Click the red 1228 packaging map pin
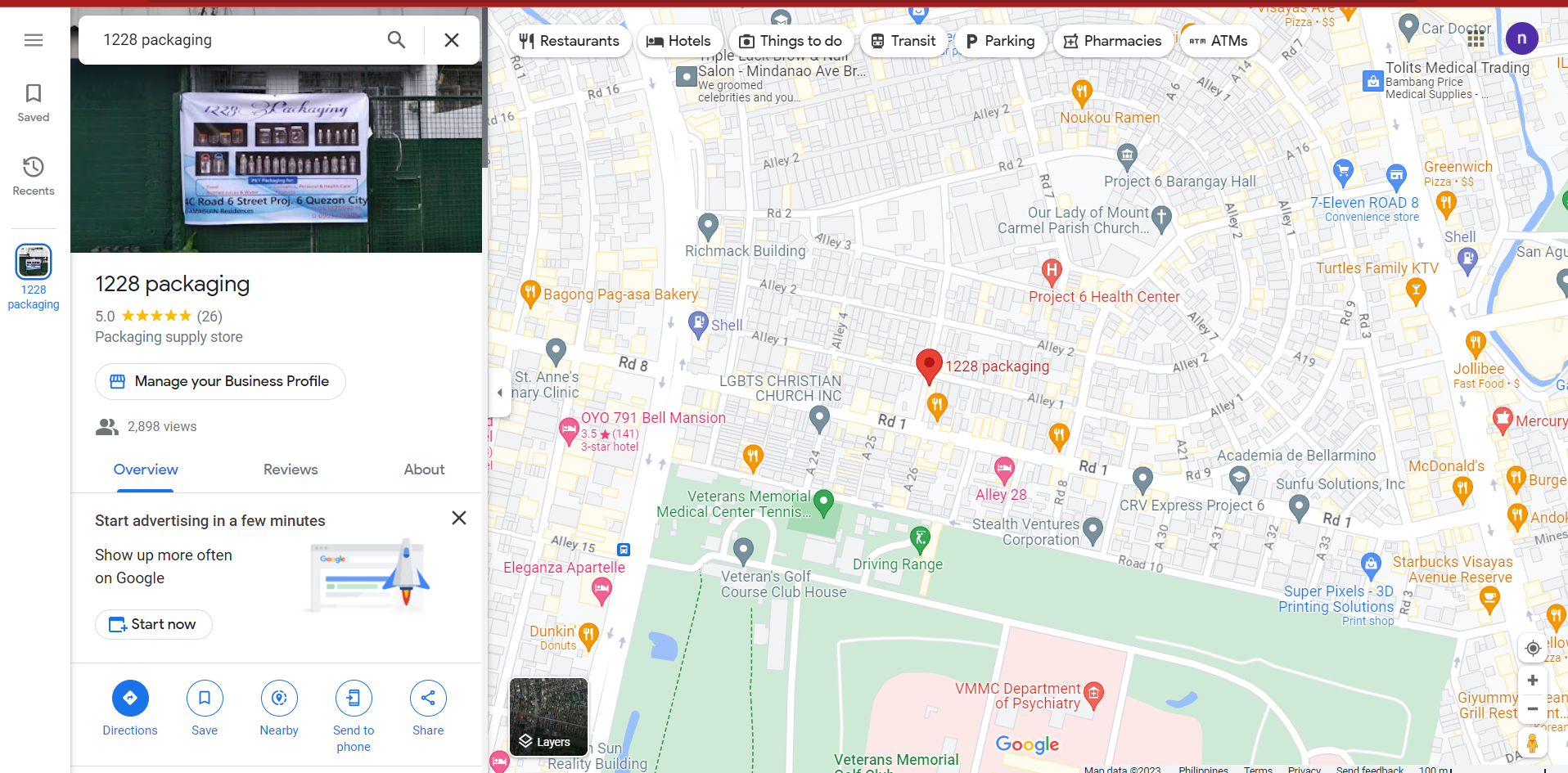Image resolution: width=1568 pixels, height=773 pixels. pyautogui.click(x=929, y=366)
